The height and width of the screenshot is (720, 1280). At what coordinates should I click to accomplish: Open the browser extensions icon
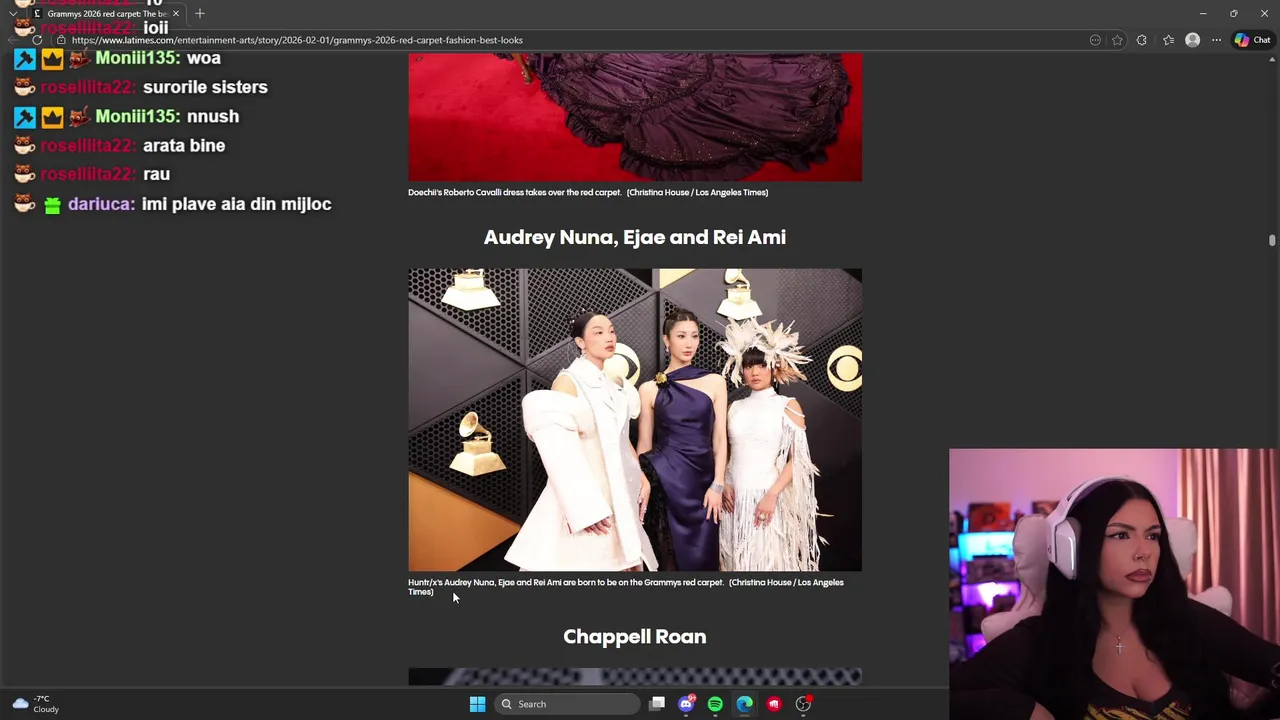pyautogui.click(x=1141, y=40)
